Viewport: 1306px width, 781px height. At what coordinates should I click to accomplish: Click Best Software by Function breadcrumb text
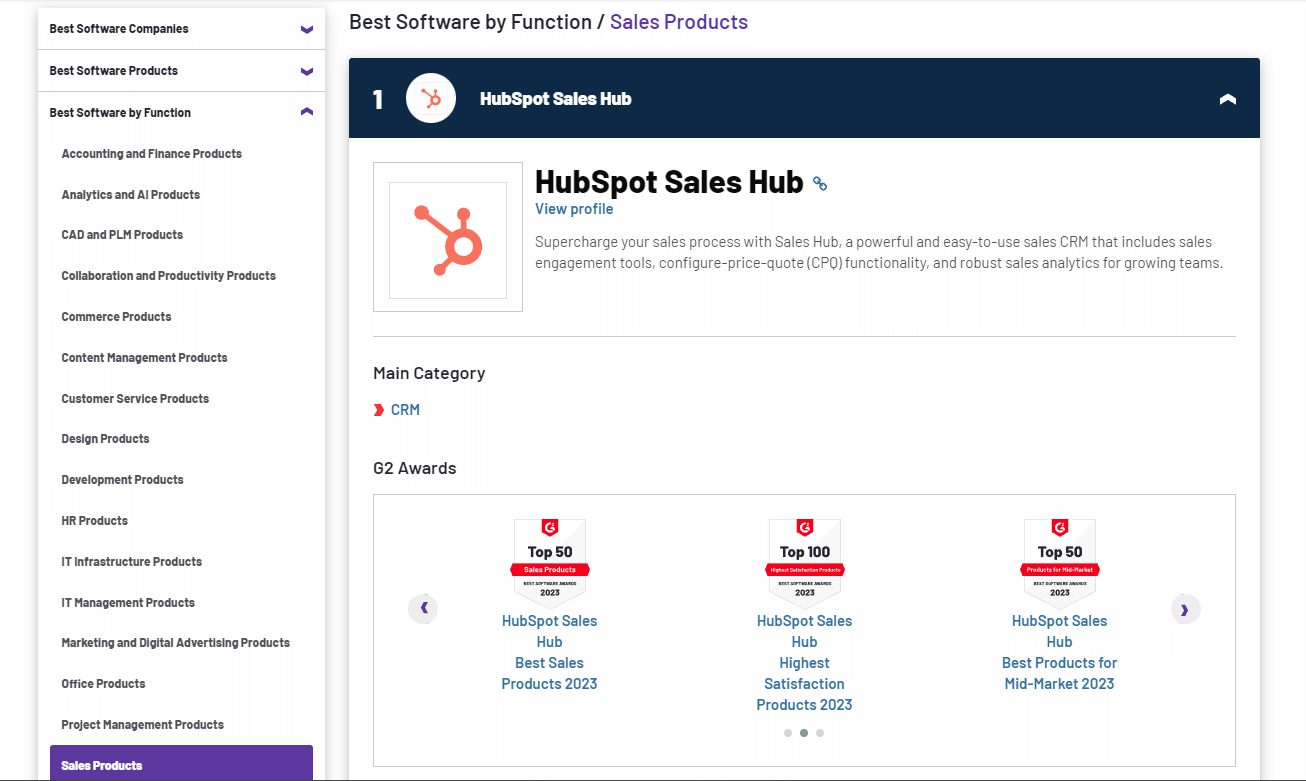470,22
